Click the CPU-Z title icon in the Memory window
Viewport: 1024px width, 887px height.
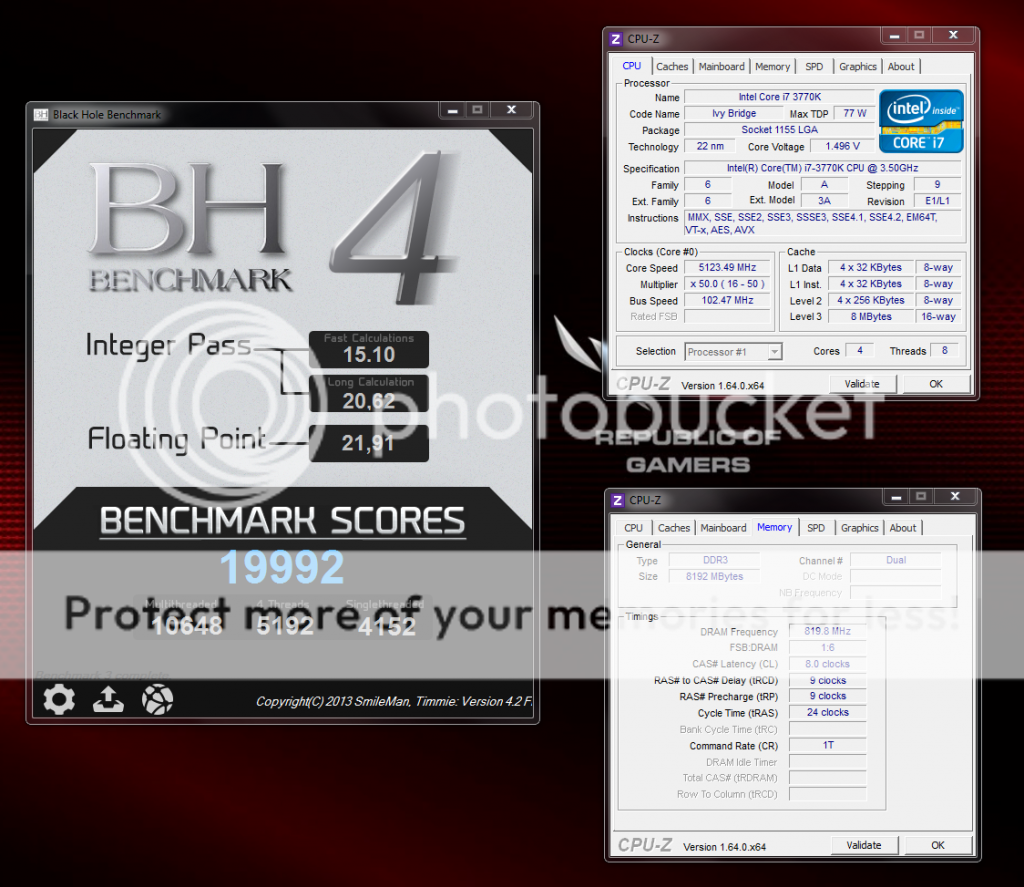pyautogui.click(x=617, y=500)
